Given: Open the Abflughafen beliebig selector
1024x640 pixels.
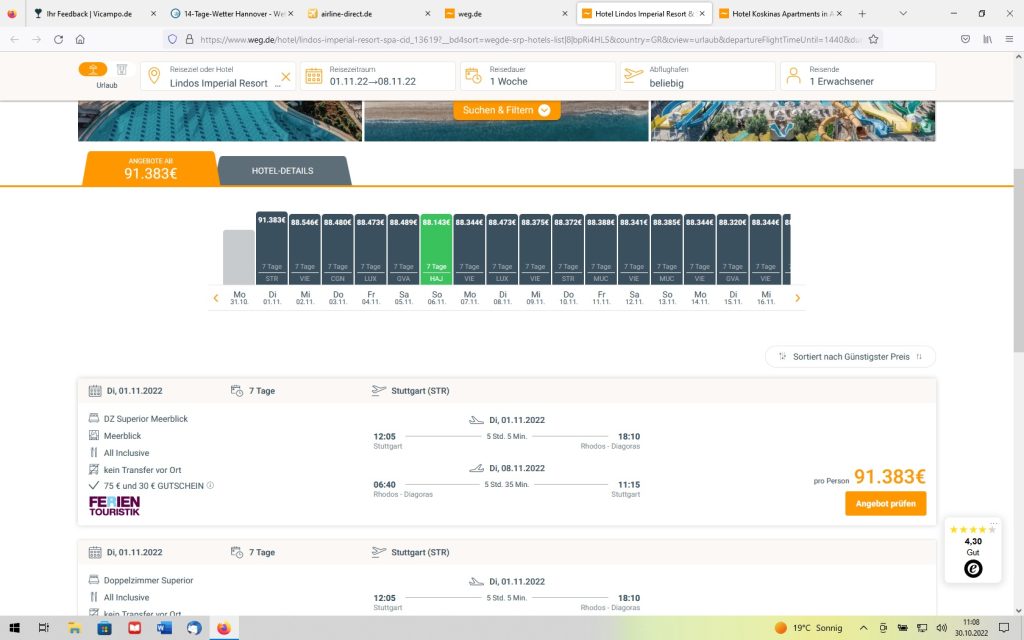Looking at the screenshot, I should [x=697, y=76].
